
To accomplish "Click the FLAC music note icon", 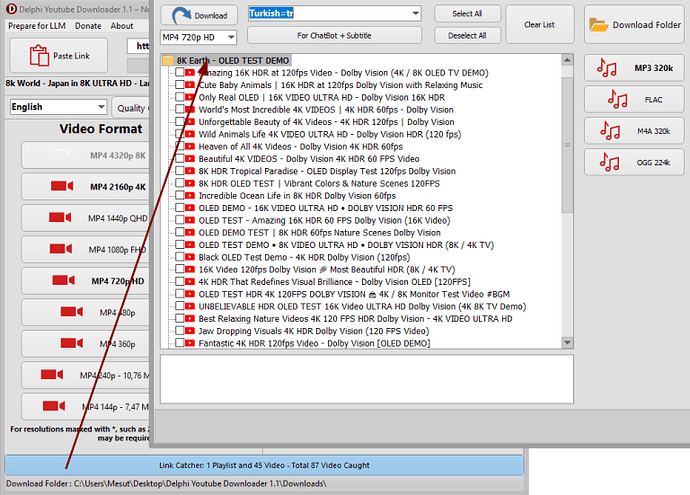I will pos(617,99).
